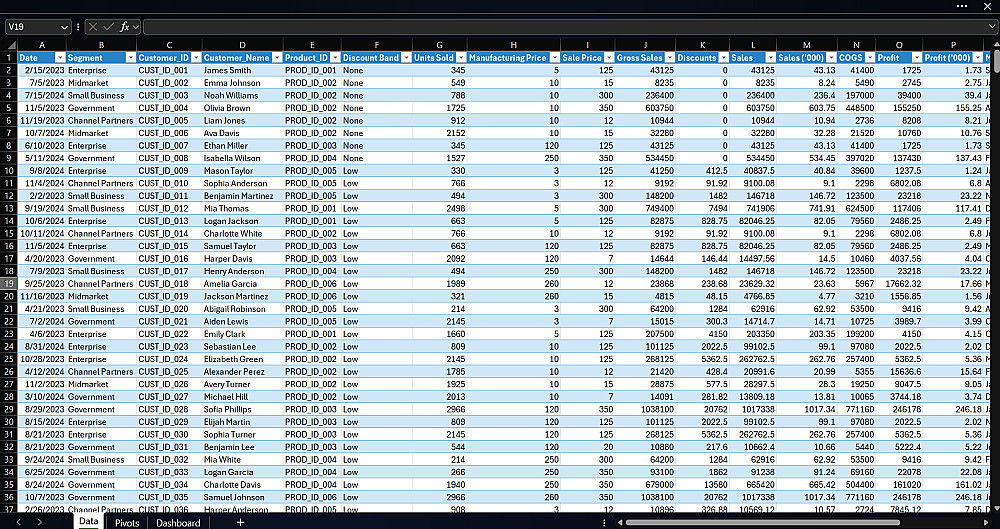This screenshot has height=529, width=1000.
Task: Switch to the Pivots sheet tab
Action: click(x=127, y=523)
